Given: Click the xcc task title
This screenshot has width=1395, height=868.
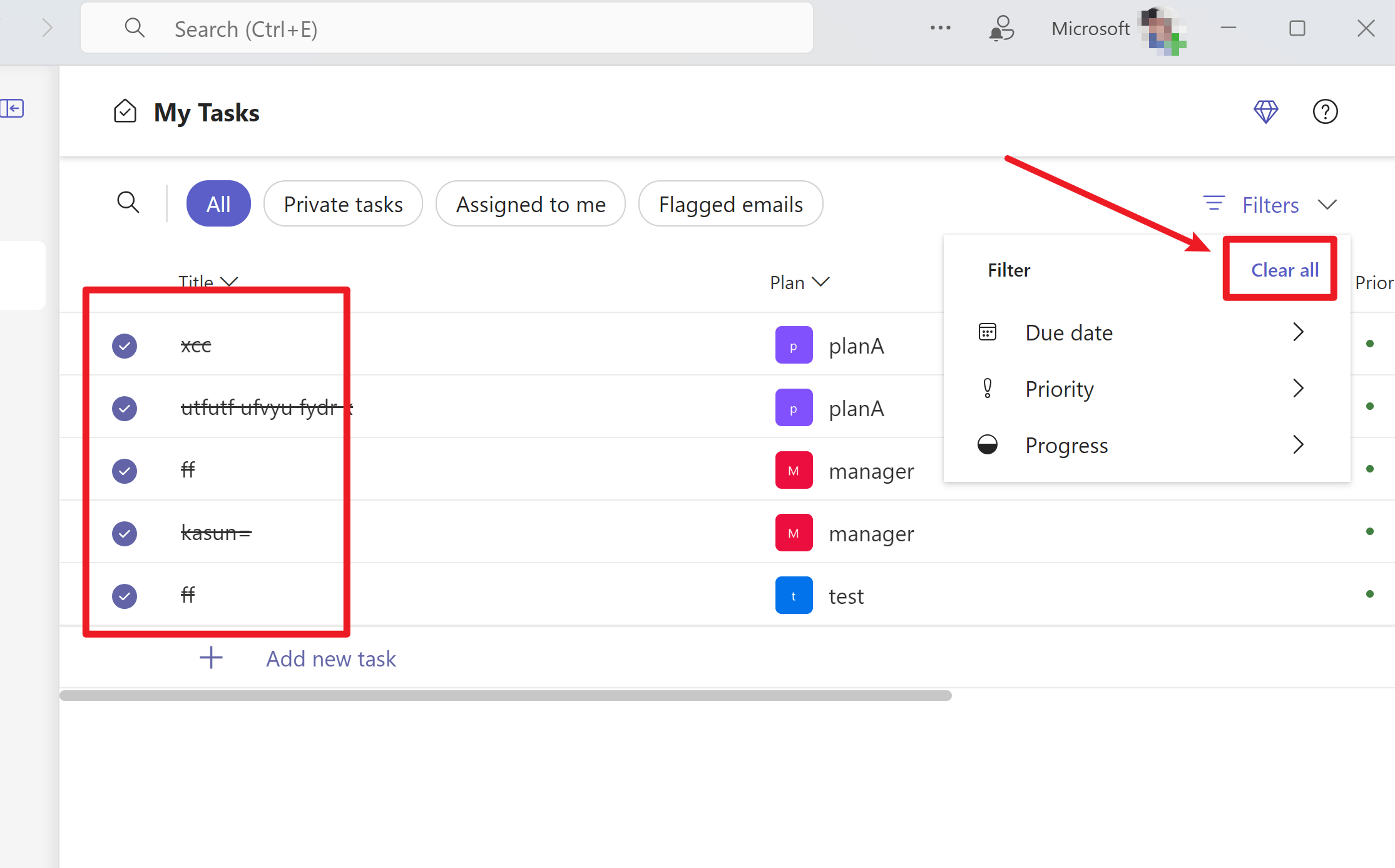Looking at the screenshot, I should 196,345.
